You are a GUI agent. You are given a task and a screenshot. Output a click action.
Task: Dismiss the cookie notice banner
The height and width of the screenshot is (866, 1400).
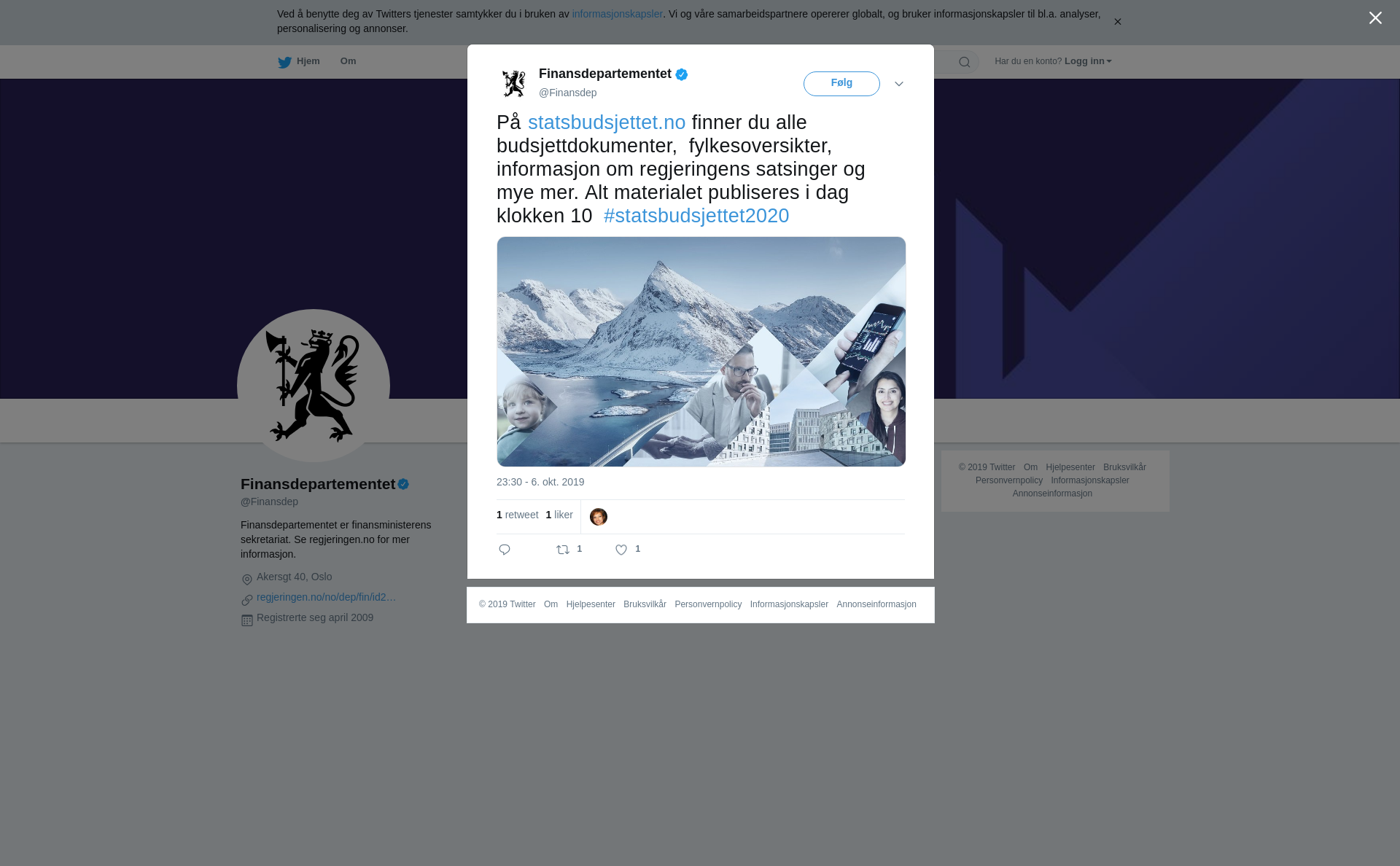click(x=1117, y=22)
